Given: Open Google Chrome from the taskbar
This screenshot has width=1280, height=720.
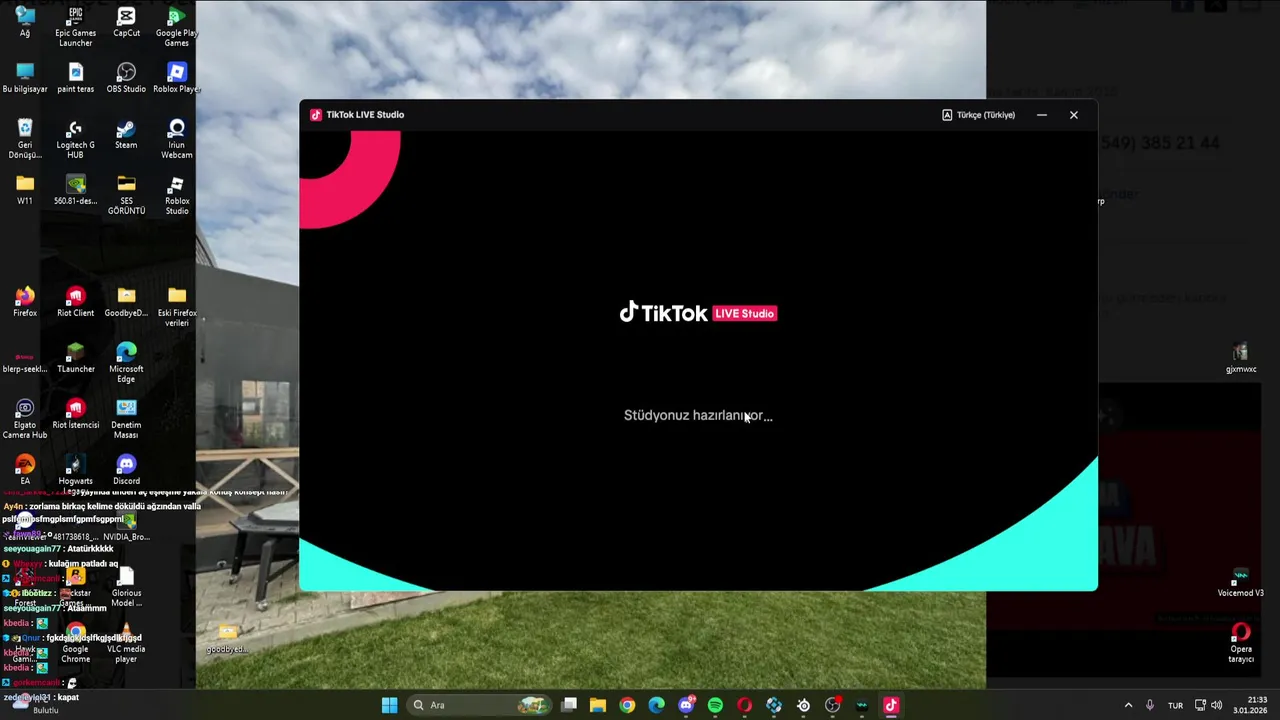Looking at the screenshot, I should click(627, 705).
